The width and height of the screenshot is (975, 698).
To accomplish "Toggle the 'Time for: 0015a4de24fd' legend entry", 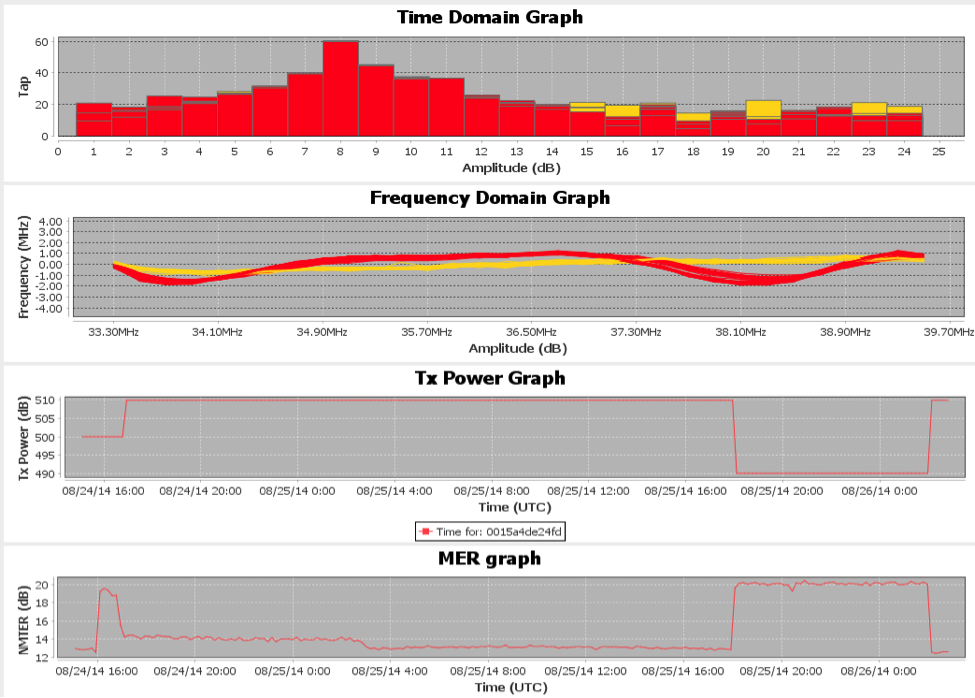I will [x=492, y=532].
